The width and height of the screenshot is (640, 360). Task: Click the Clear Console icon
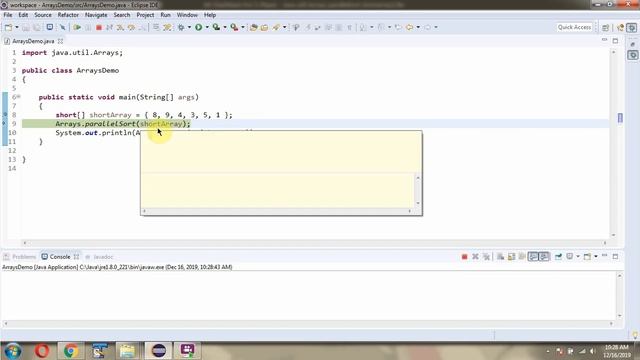pos(500,257)
